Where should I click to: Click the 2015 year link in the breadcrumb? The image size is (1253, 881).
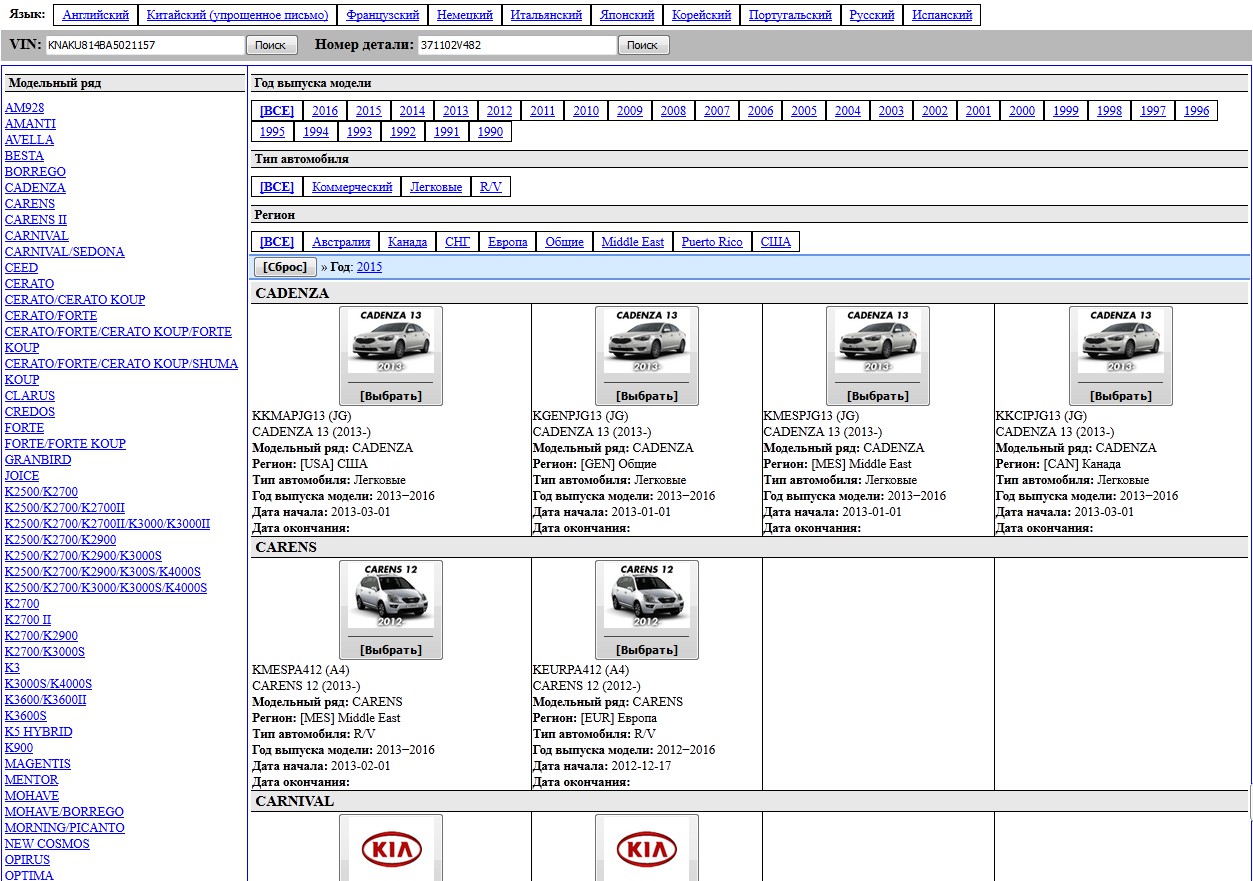[x=369, y=267]
